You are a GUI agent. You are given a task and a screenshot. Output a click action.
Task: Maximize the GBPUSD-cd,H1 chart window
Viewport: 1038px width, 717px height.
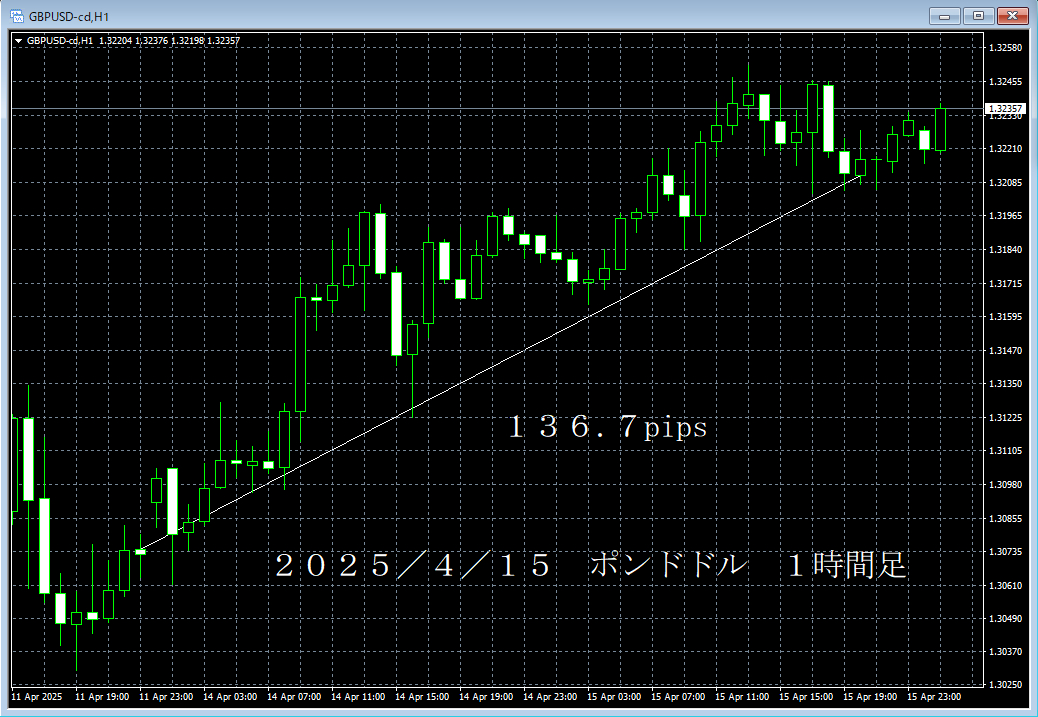coord(978,16)
